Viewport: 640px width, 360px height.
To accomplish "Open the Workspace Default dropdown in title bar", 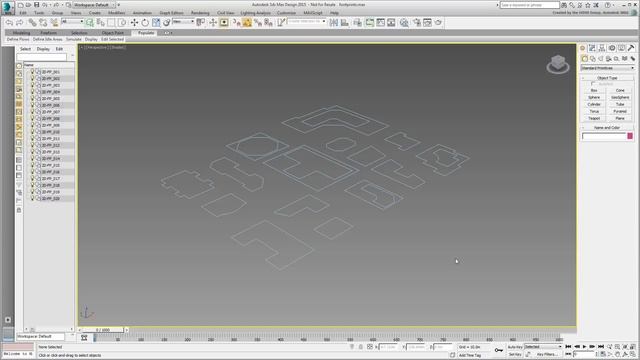I will coord(94,5).
